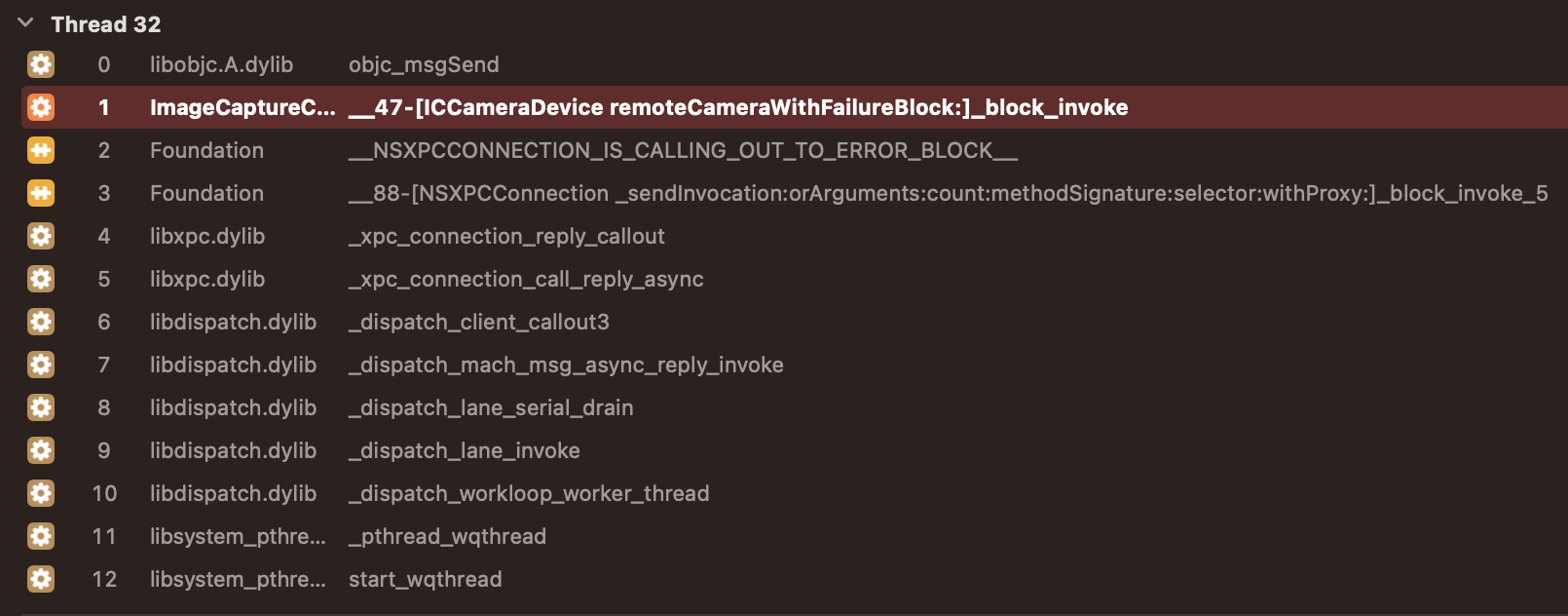
Task: Click the Foundation icon on frame 2
Action: point(41,150)
